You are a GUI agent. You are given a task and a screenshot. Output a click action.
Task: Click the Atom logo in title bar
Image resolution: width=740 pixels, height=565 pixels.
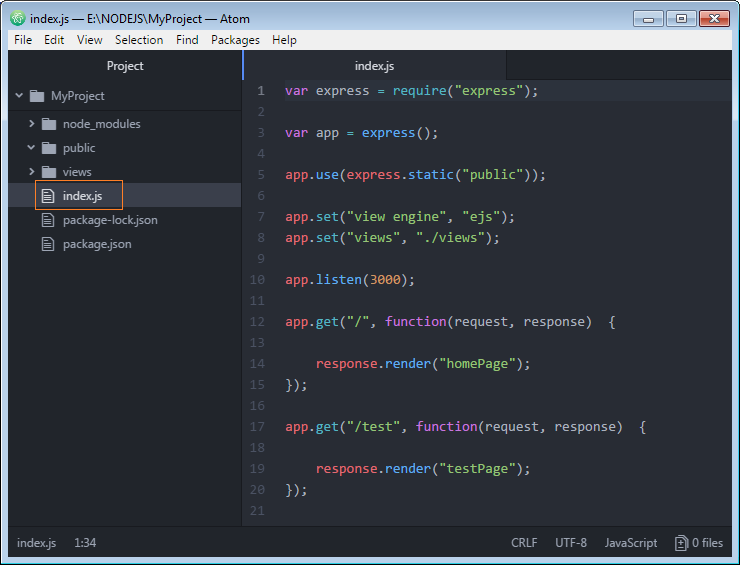click(x=17, y=18)
